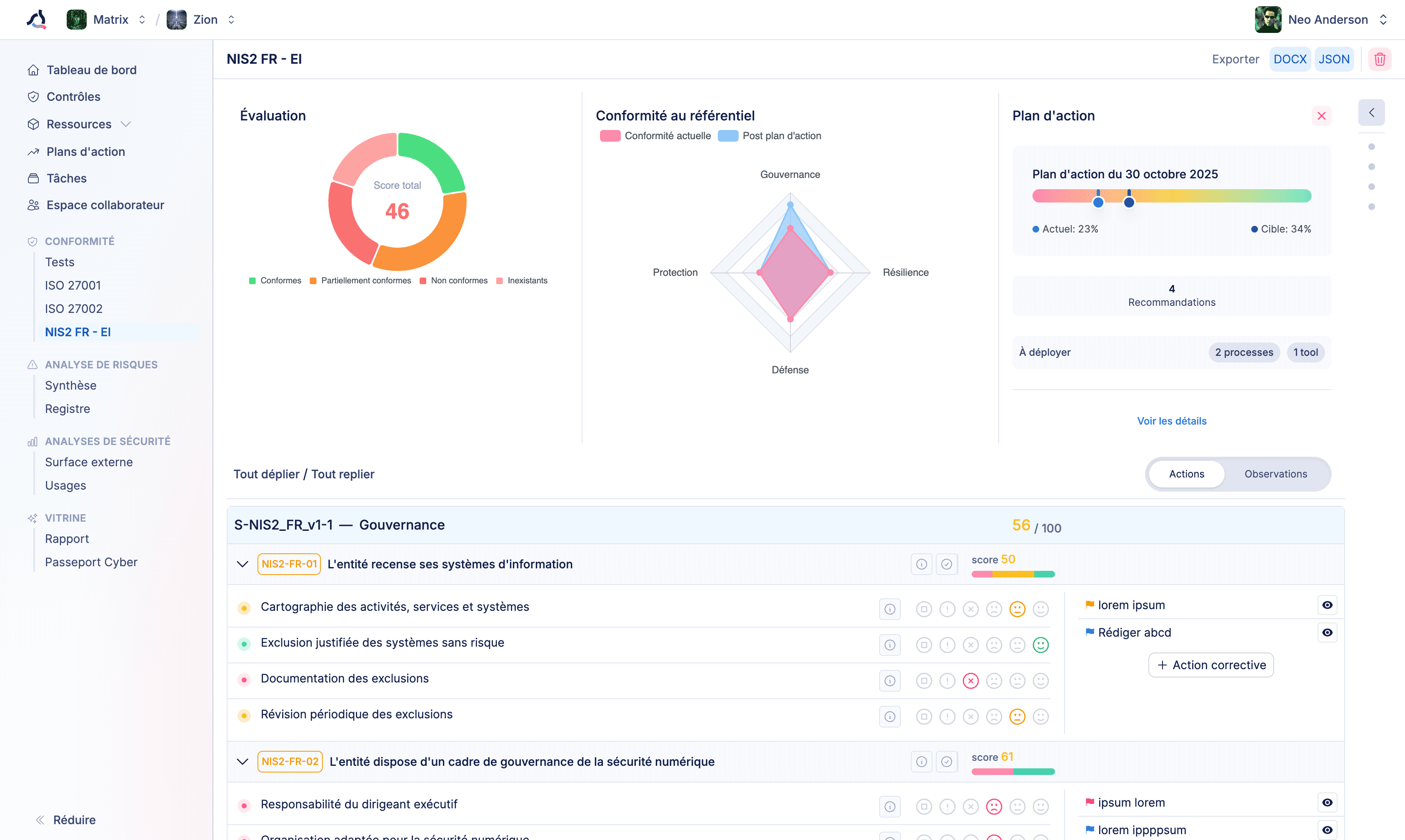Click the red X rating on Documentation des exclusions
This screenshot has height=840, width=1405.
(972, 680)
